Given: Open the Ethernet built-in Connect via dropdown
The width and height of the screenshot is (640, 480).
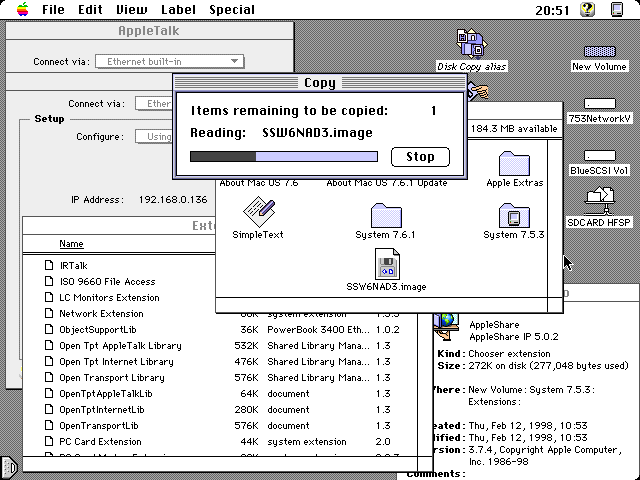Looking at the screenshot, I should pyautogui.click(x=170, y=62).
